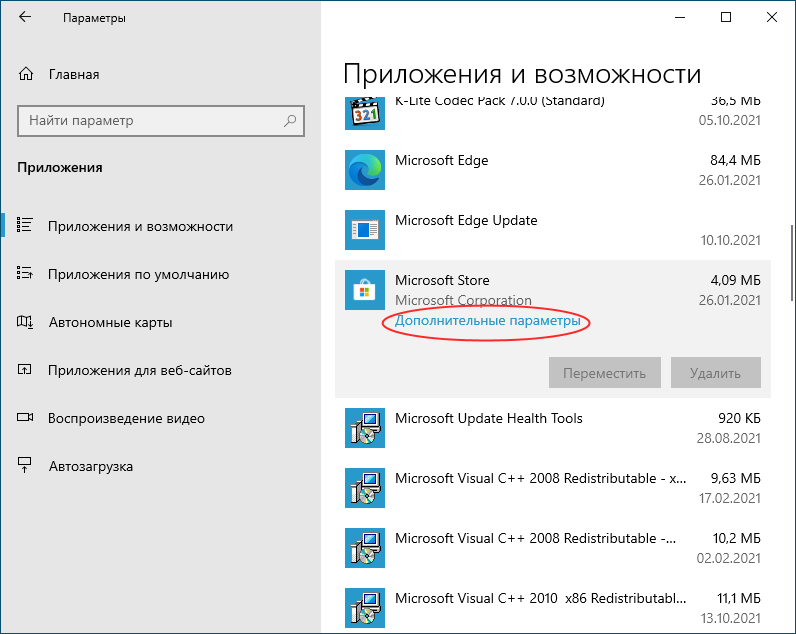The height and width of the screenshot is (634, 796).
Task: Click the 28.08.2021 install date
Action: click(x=728, y=438)
